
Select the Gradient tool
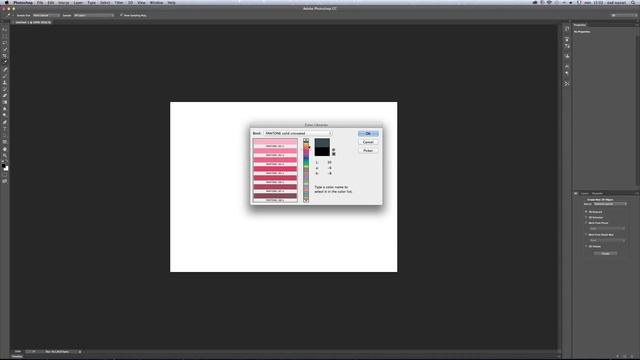pyautogui.click(x=5, y=102)
